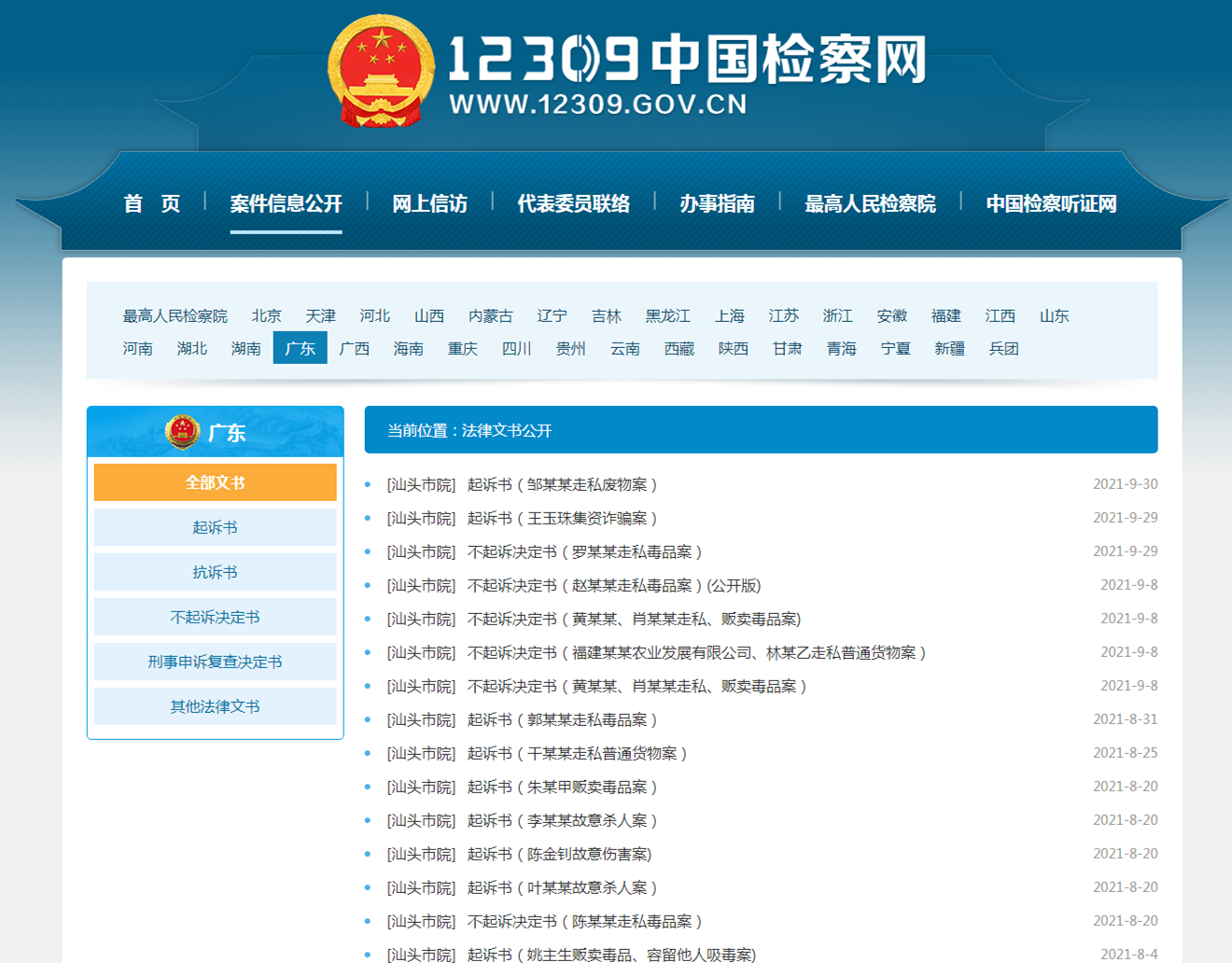Open 办事指南 menu item

[717, 203]
